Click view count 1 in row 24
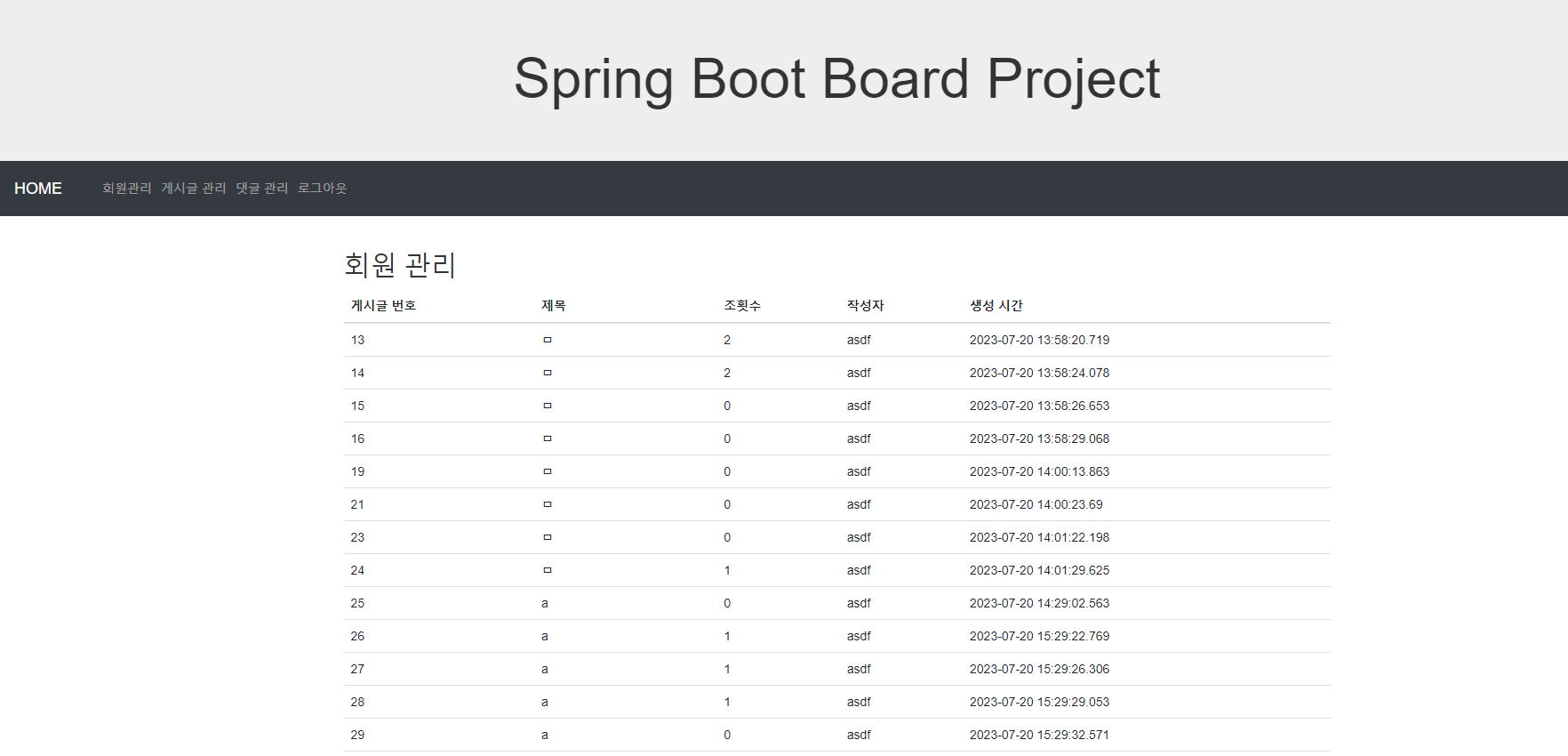Viewport: 1568px width, 756px height. 727,570
